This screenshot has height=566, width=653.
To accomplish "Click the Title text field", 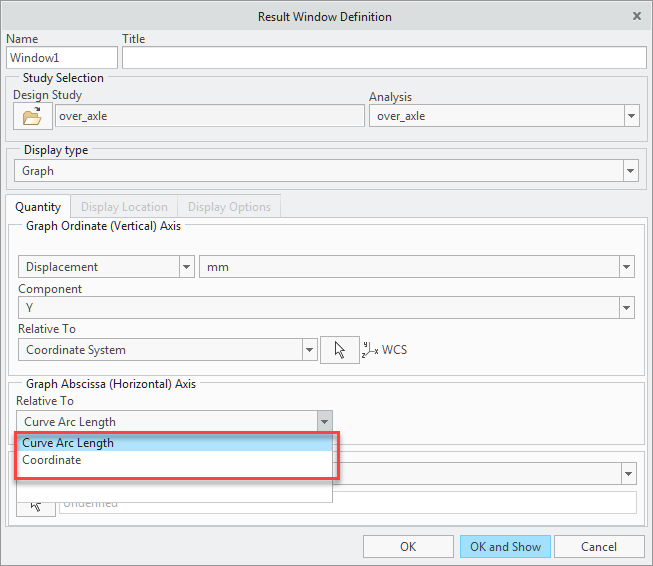I will pyautogui.click(x=384, y=58).
